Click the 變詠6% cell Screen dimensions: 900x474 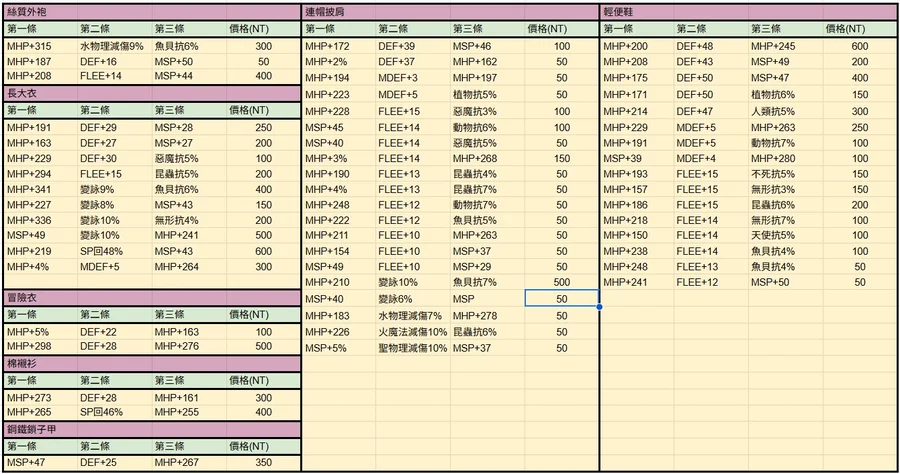coord(413,299)
